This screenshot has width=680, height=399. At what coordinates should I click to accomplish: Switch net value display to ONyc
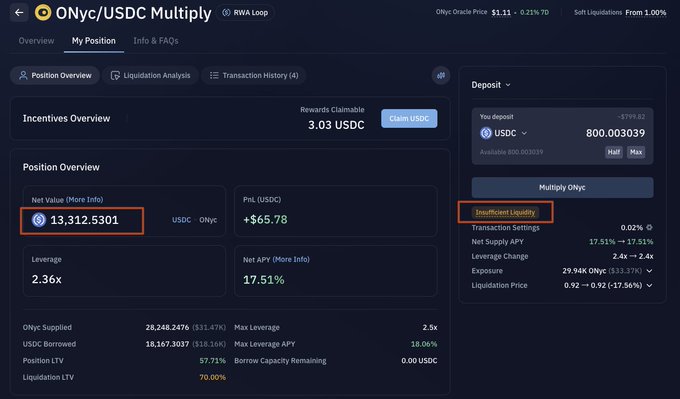tap(208, 220)
